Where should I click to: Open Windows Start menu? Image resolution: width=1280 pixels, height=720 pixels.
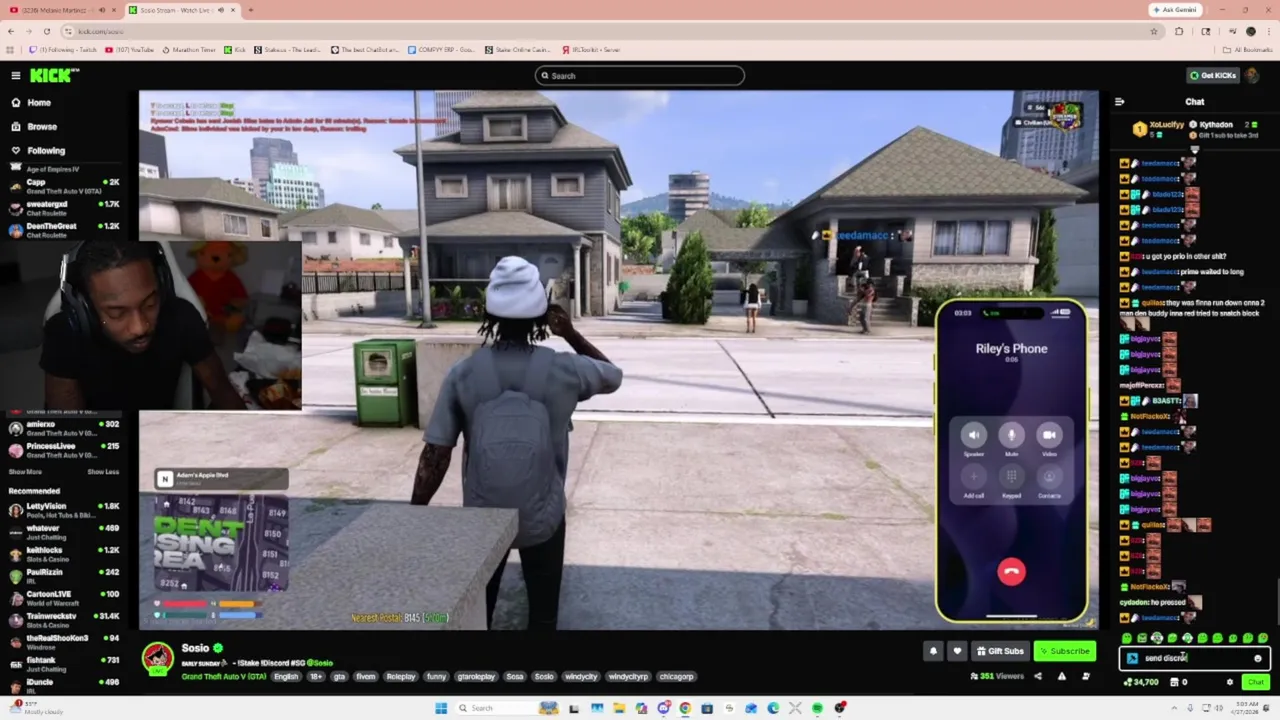[441, 708]
